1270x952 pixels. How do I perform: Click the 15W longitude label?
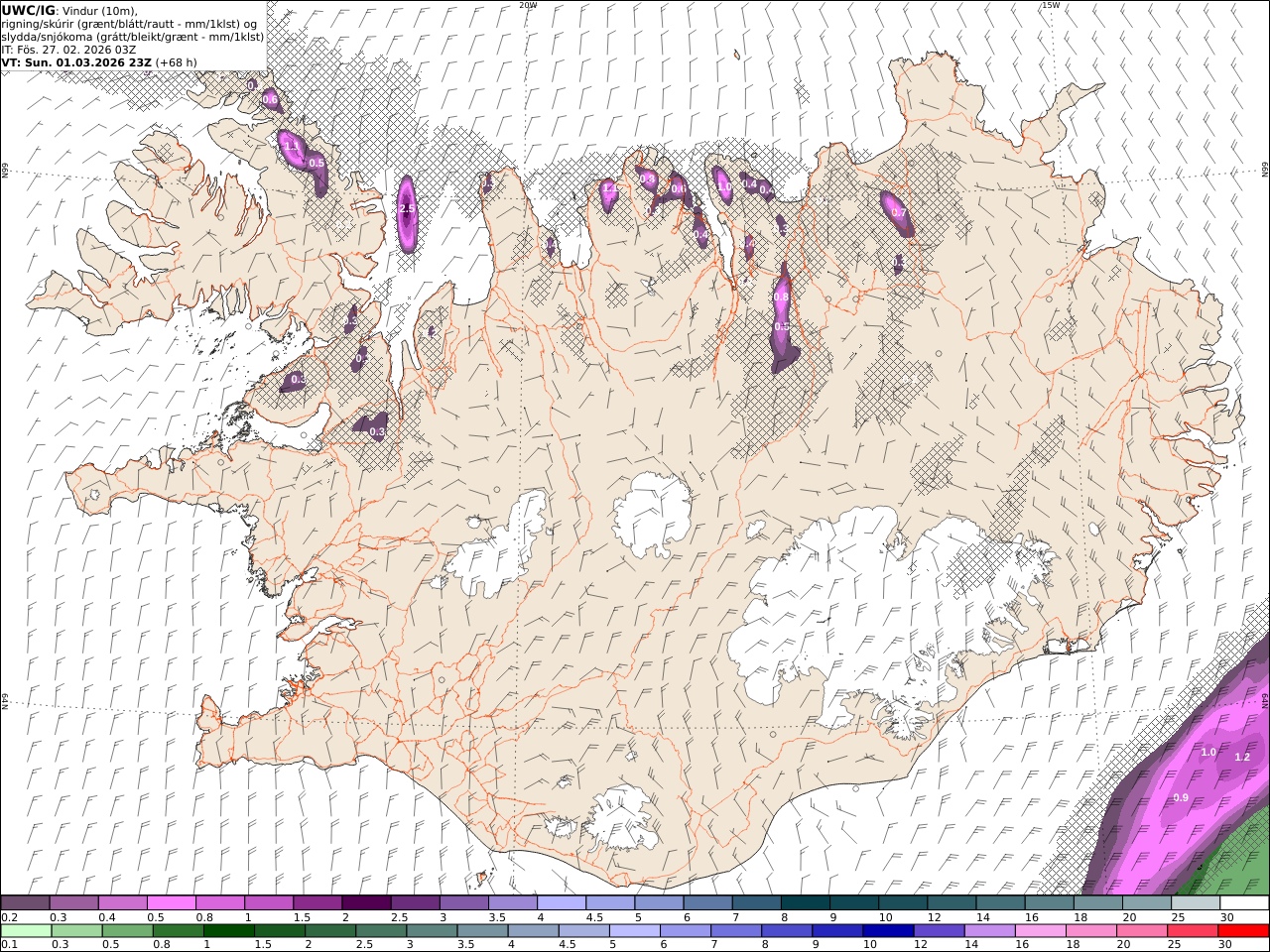tap(1050, 5)
